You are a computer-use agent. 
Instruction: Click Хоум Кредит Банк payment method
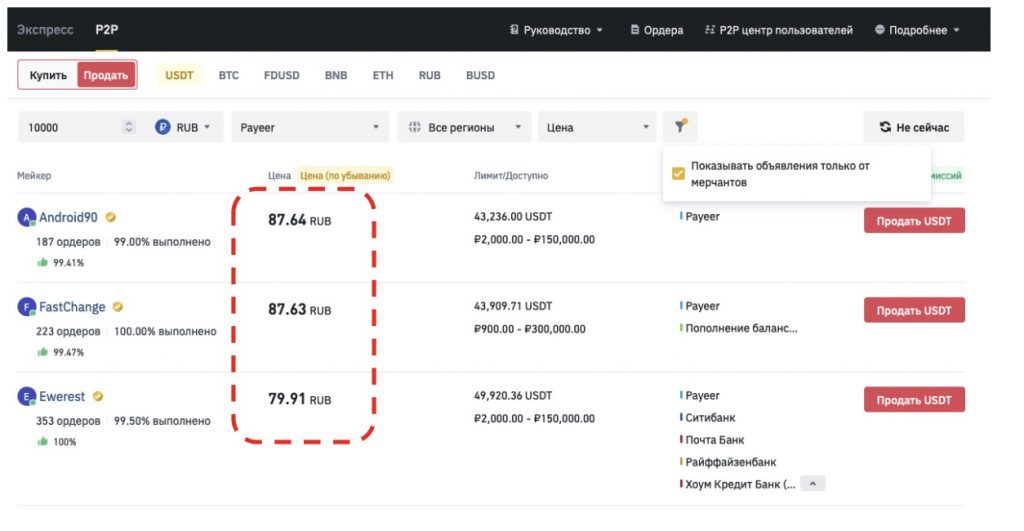740,484
